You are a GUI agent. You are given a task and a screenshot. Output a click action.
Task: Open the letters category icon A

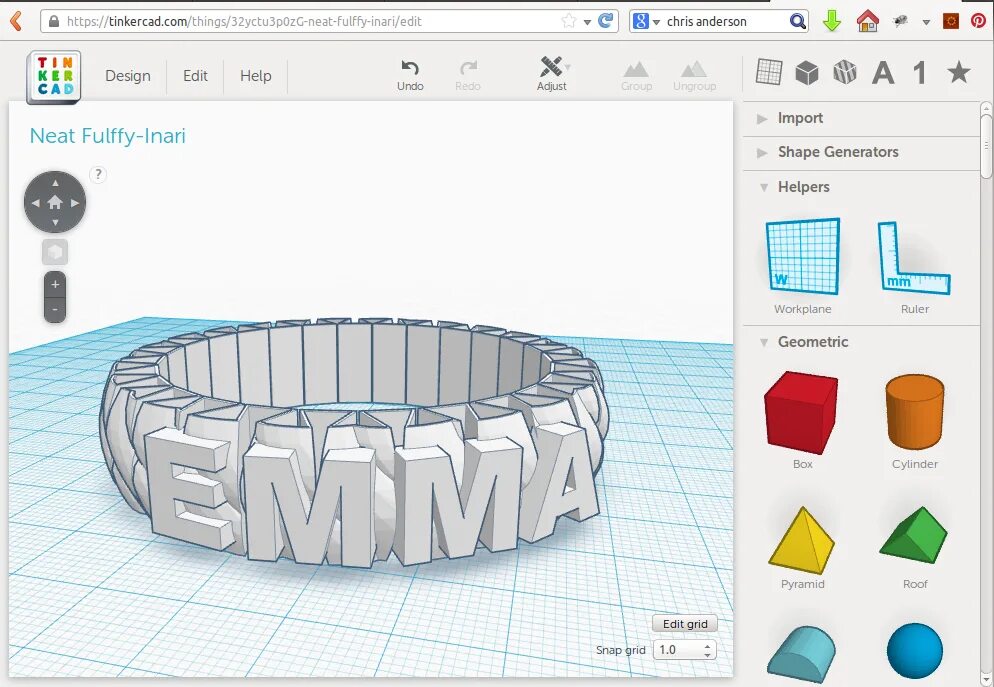point(882,73)
